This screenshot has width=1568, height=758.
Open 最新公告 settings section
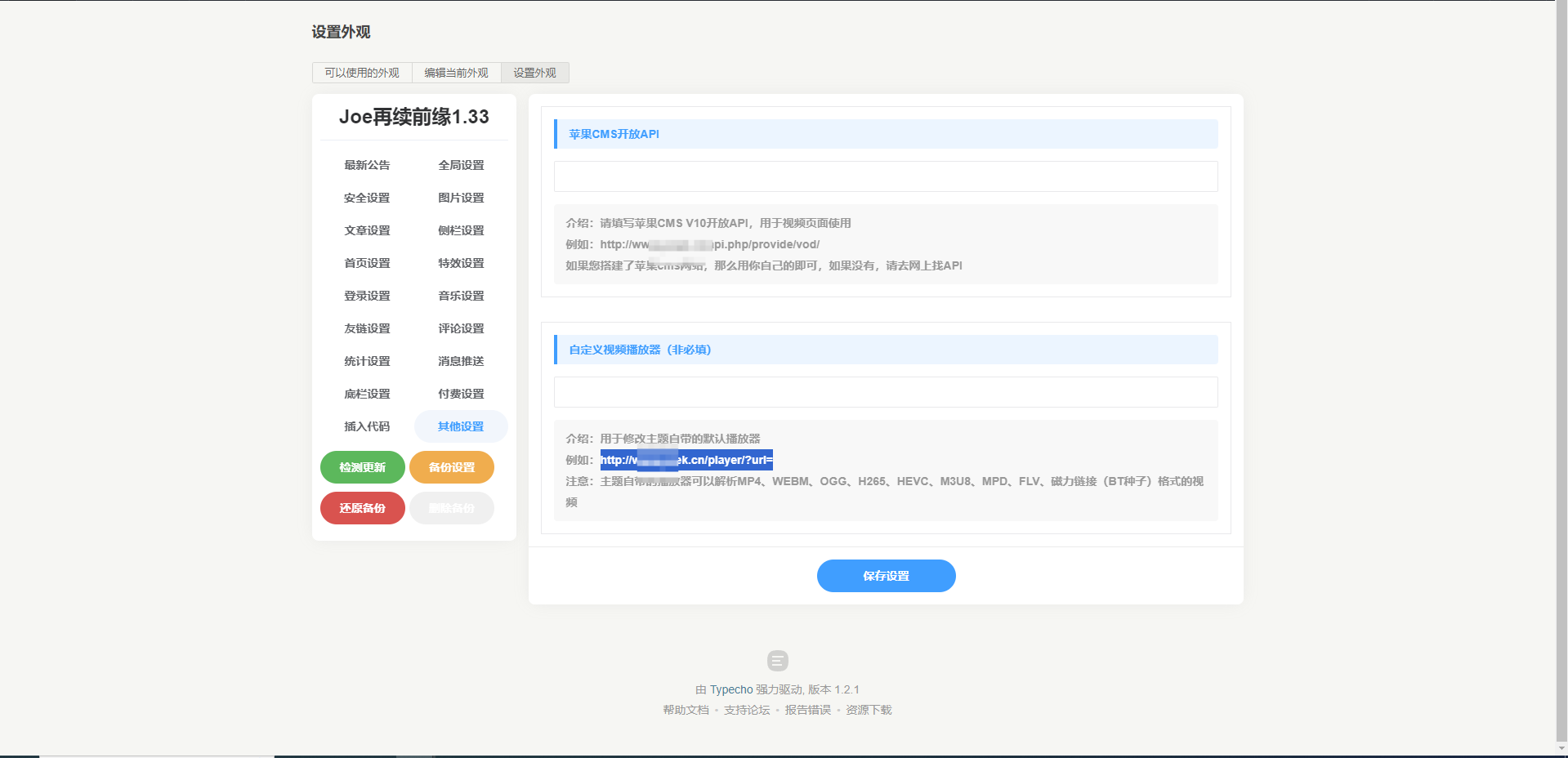coord(367,165)
